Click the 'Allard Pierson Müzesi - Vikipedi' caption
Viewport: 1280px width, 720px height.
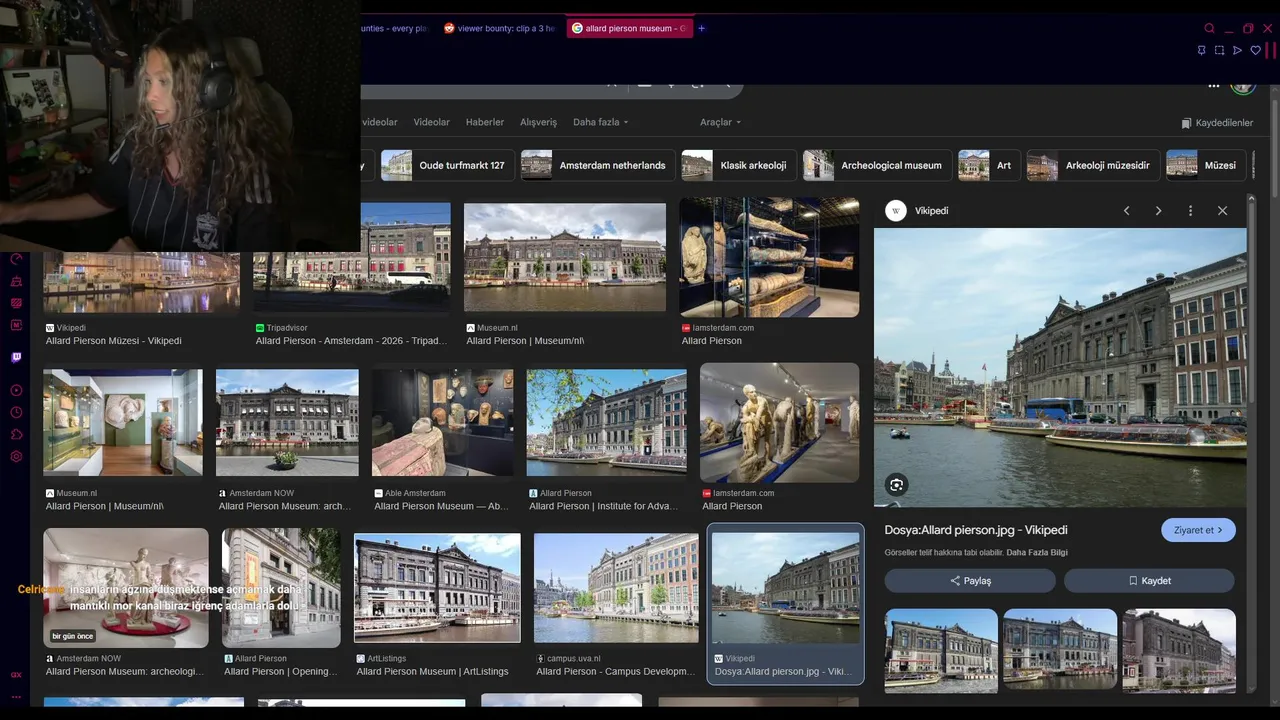pos(114,341)
